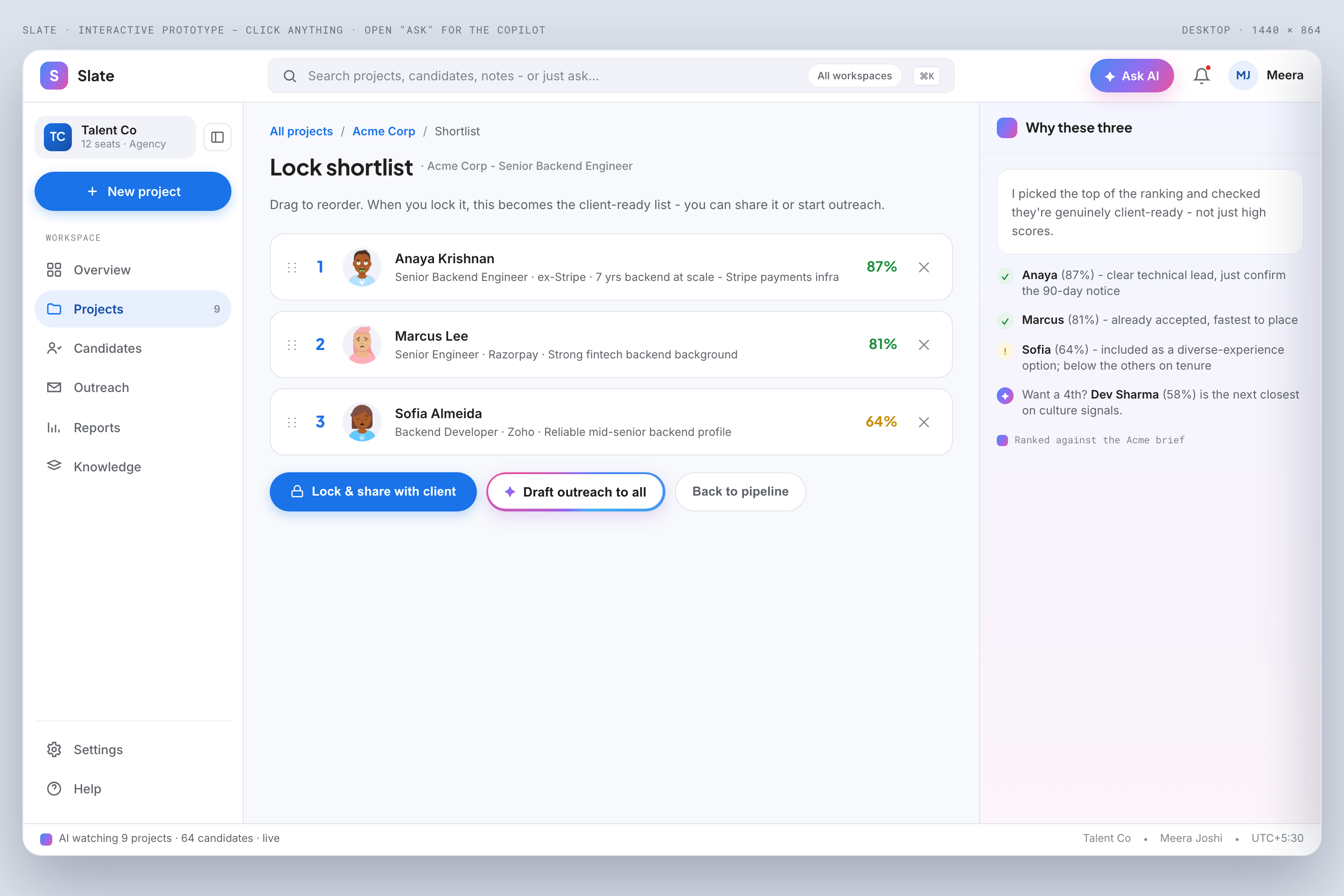
Task: Click the warning icon beside Sofia (64%)
Action: coord(1005,351)
